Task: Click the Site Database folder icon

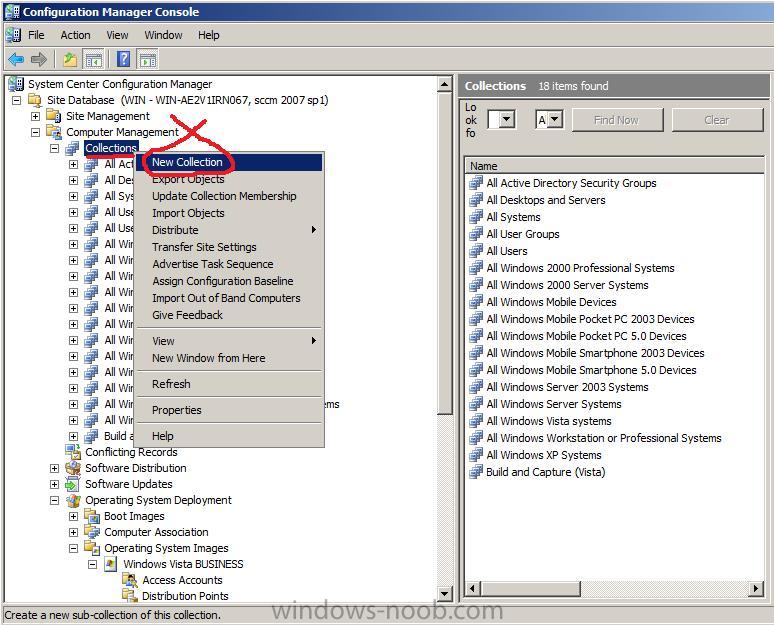Action: click(35, 100)
